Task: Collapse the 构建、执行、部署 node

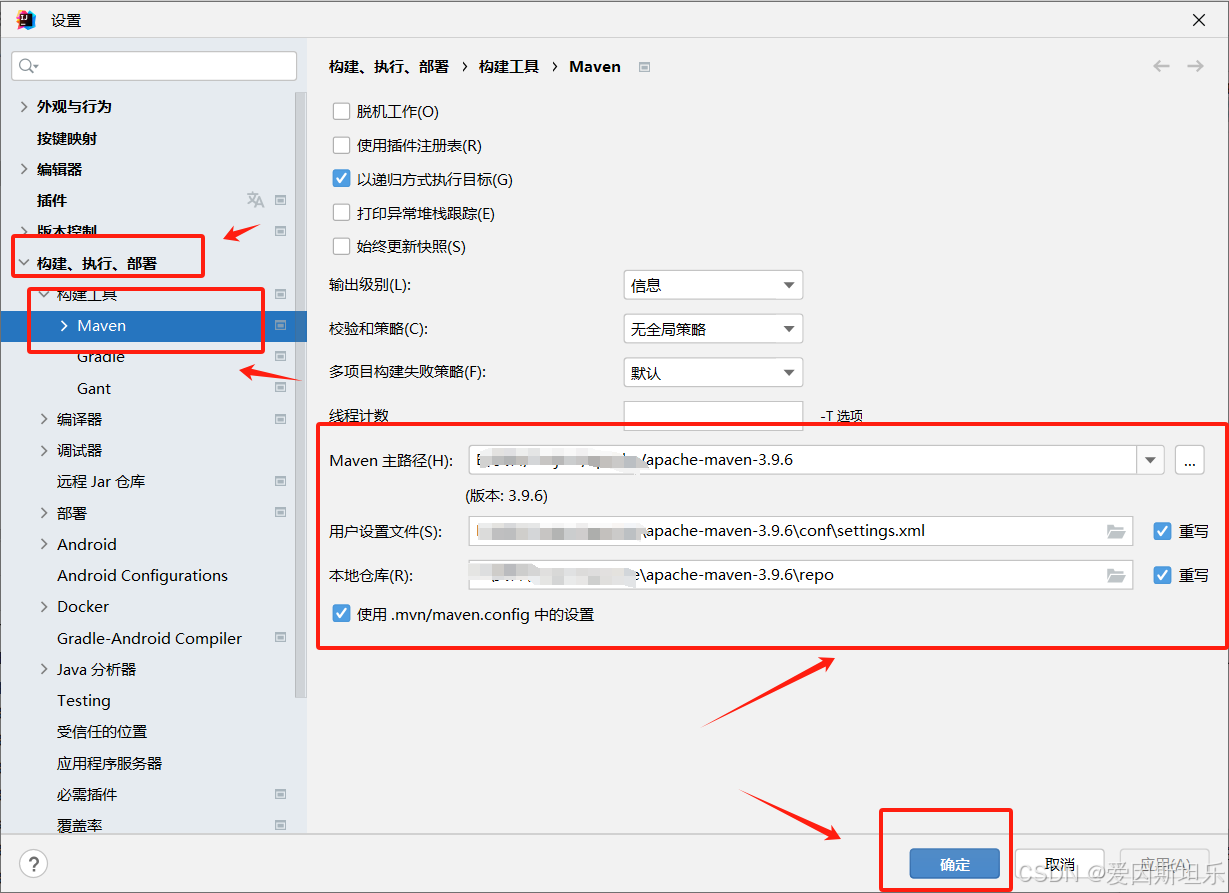Action: tap(24, 263)
